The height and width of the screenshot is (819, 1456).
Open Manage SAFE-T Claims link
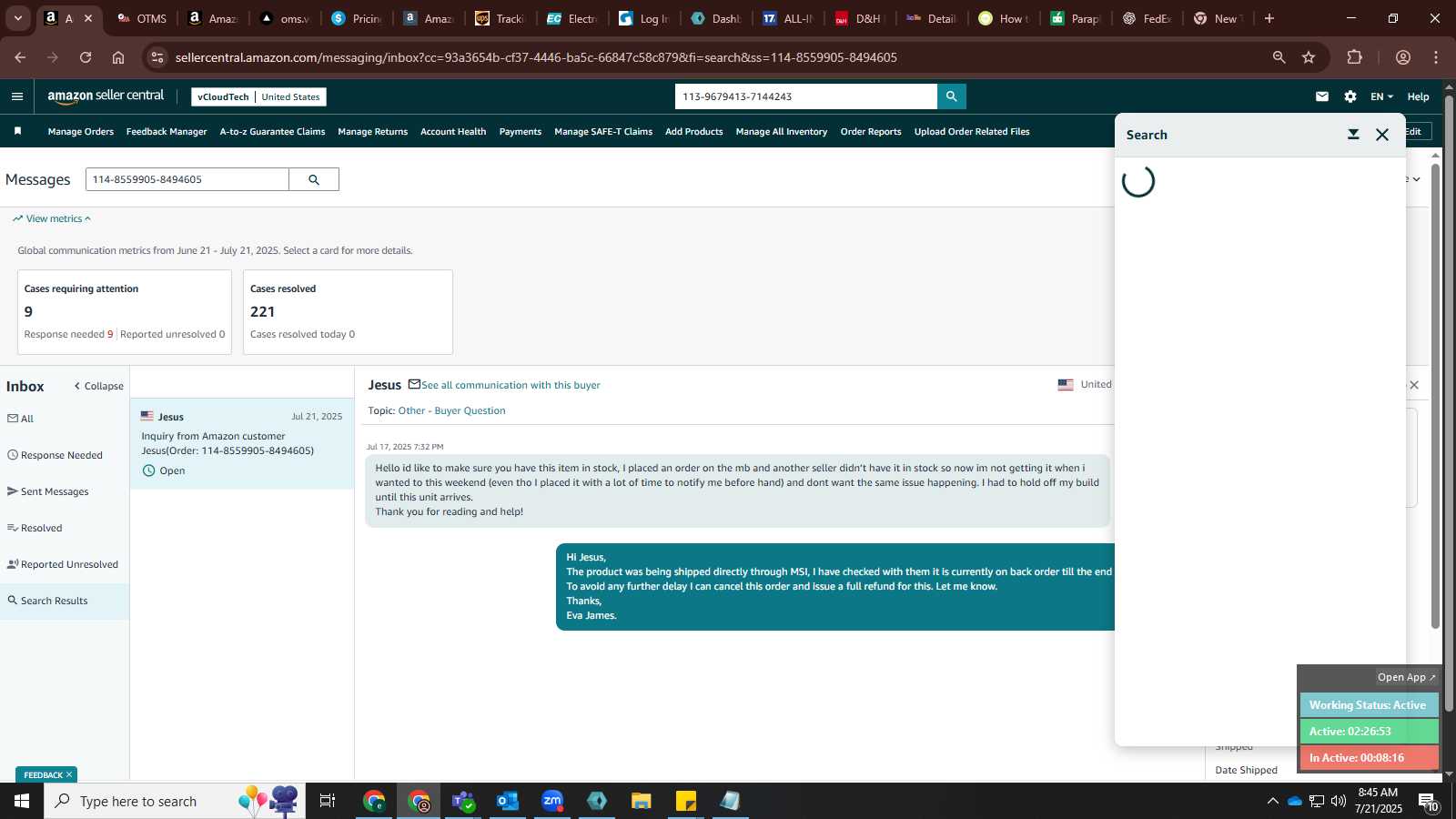tap(603, 131)
